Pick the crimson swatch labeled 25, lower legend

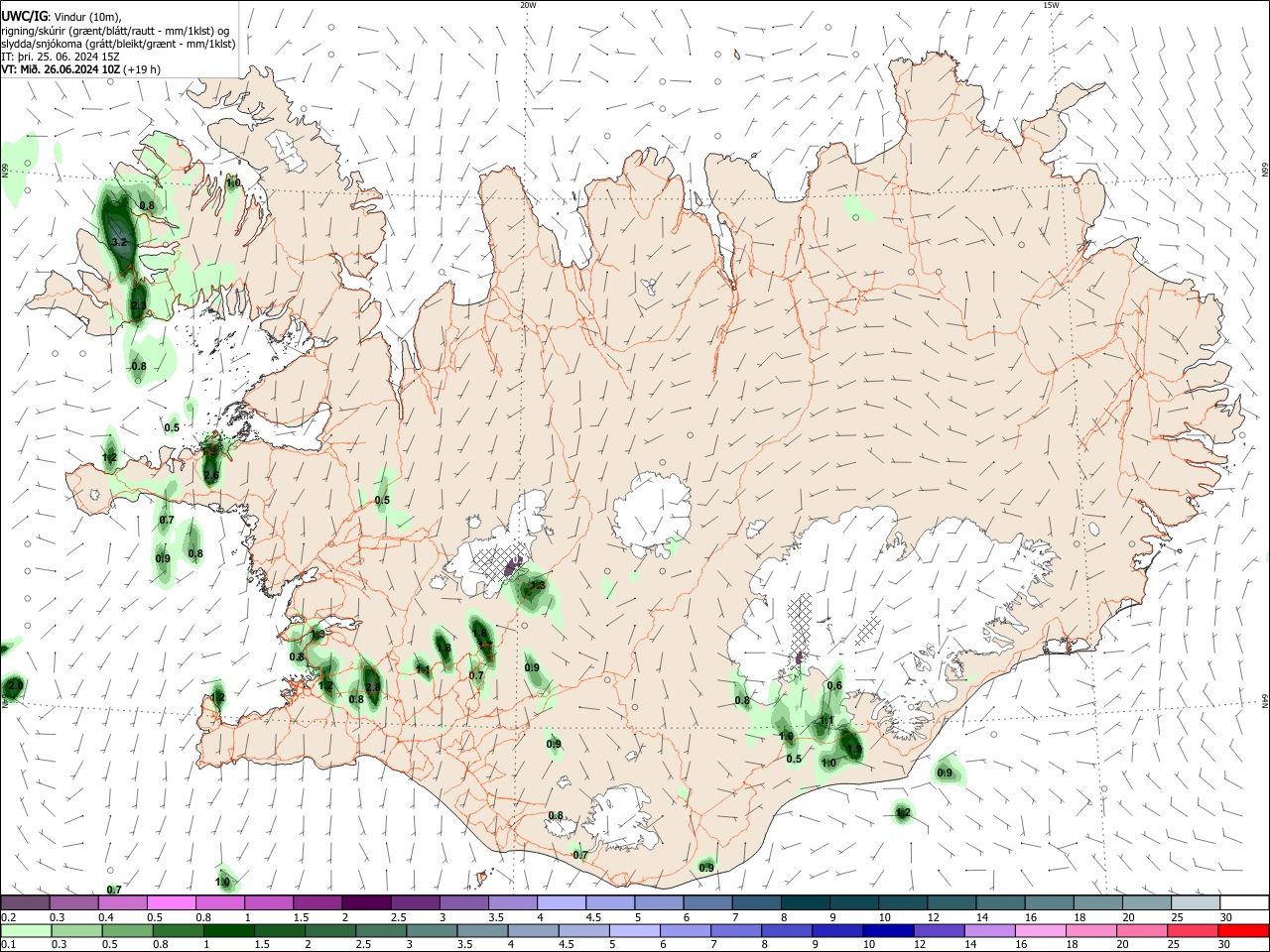(1192, 931)
